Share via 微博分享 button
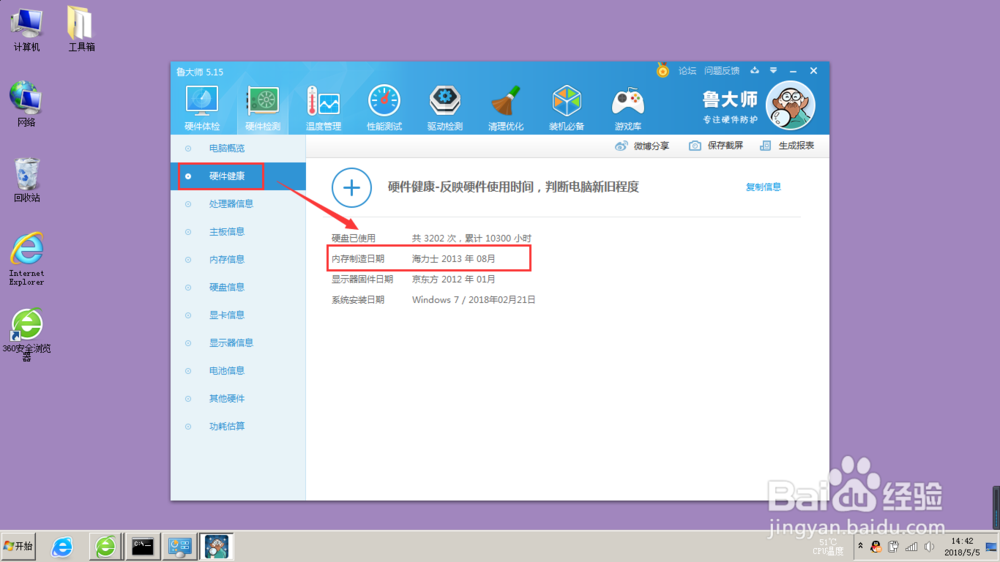 click(642, 145)
